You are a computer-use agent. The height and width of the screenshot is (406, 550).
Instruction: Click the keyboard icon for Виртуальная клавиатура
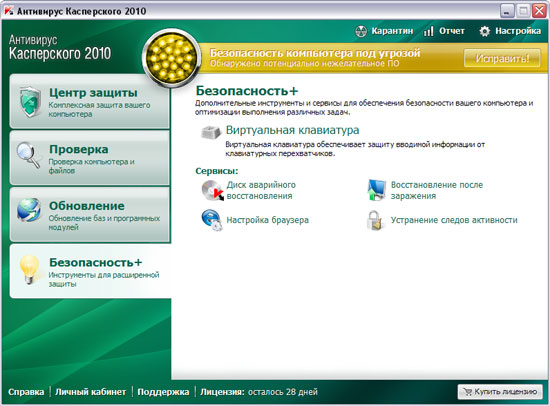(x=211, y=132)
